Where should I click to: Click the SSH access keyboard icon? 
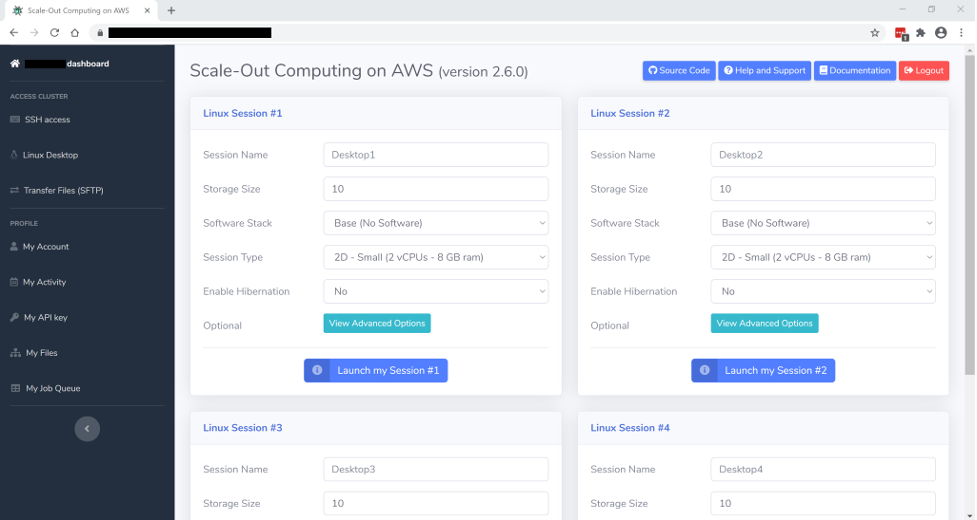(x=15, y=120)
